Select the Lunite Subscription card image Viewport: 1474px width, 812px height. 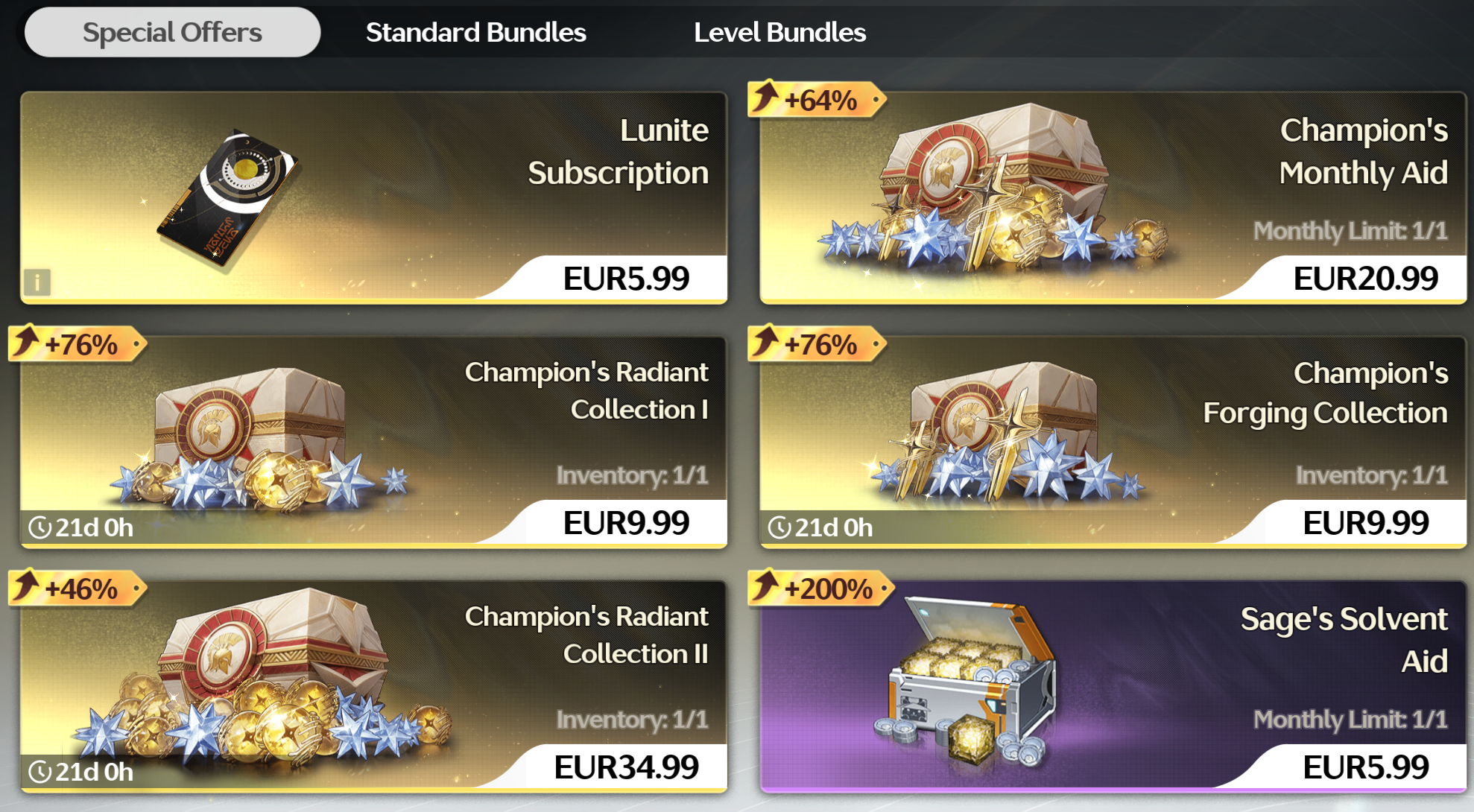(x=228, y=200)
